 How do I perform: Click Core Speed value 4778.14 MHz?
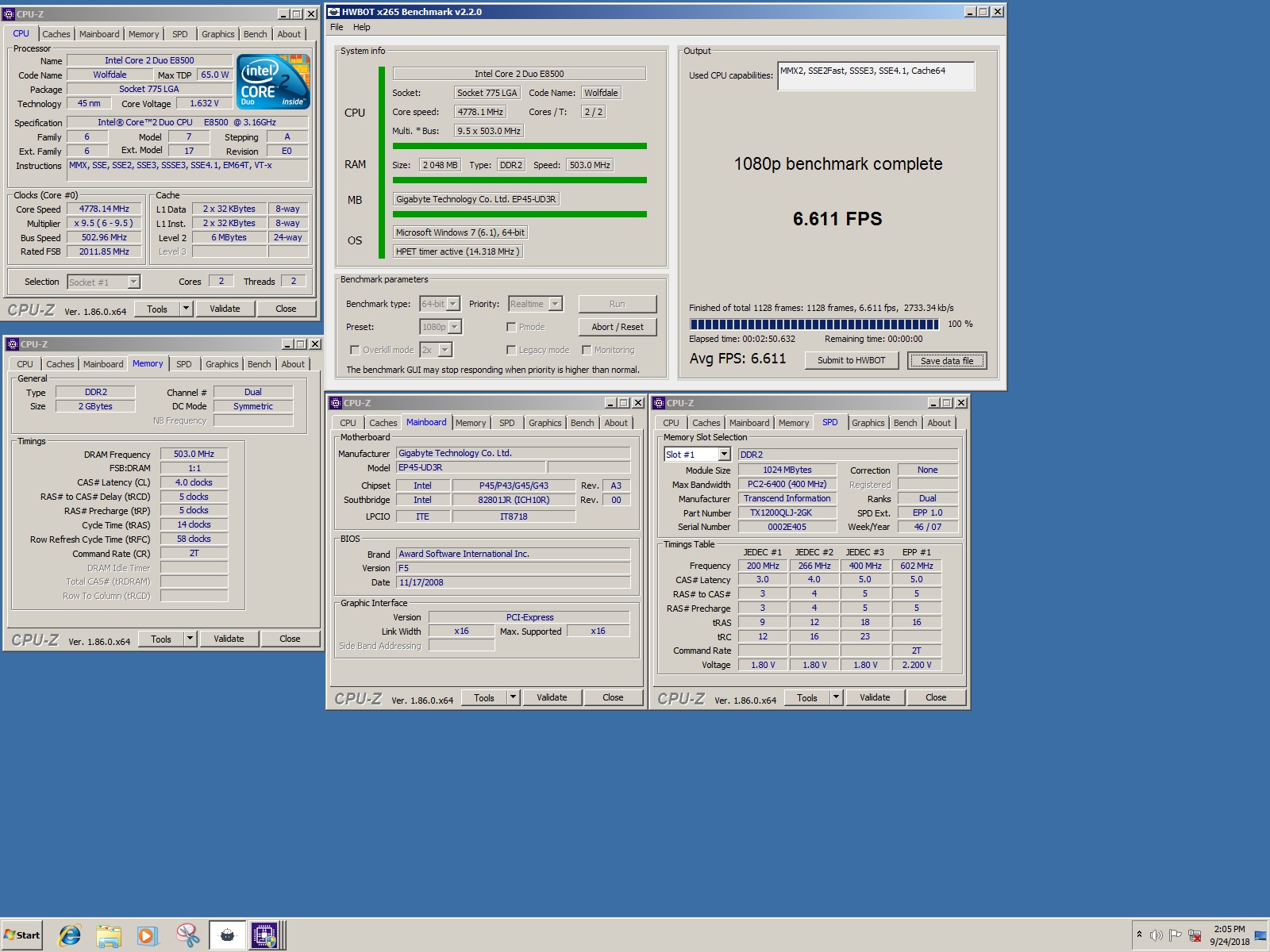104,209
